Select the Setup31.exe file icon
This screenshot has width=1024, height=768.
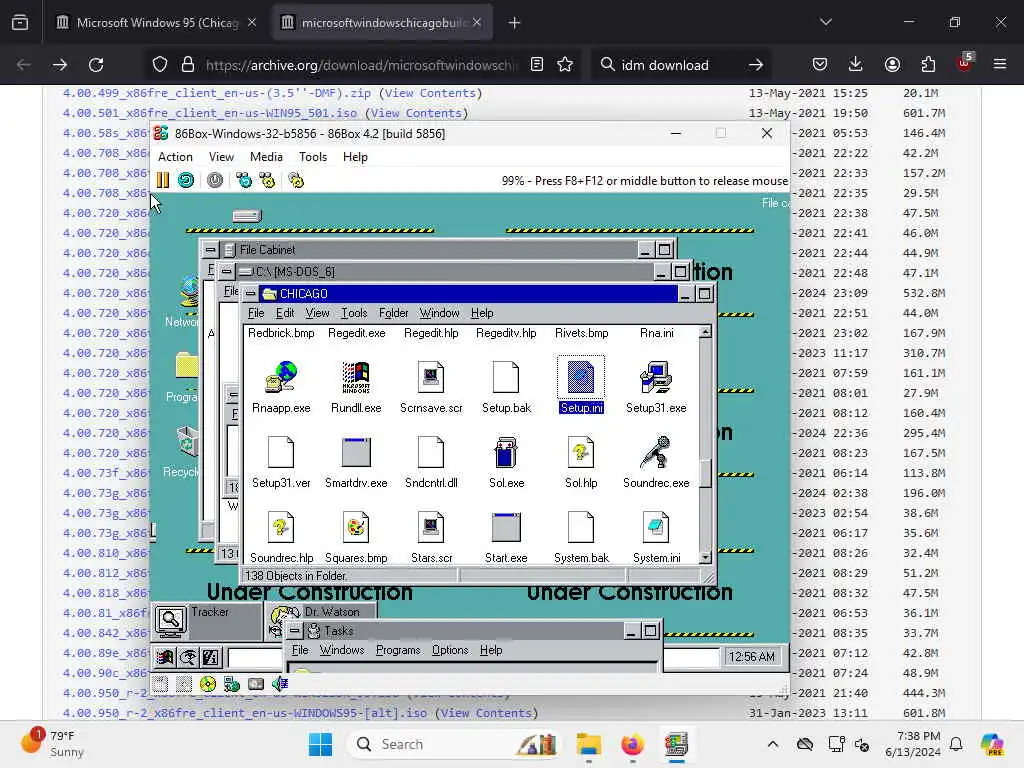click(656, 377)
